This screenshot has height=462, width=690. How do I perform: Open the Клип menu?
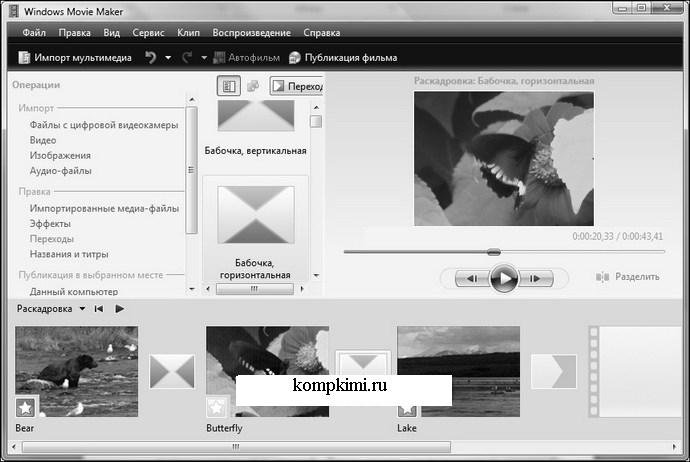coord(188,33)
